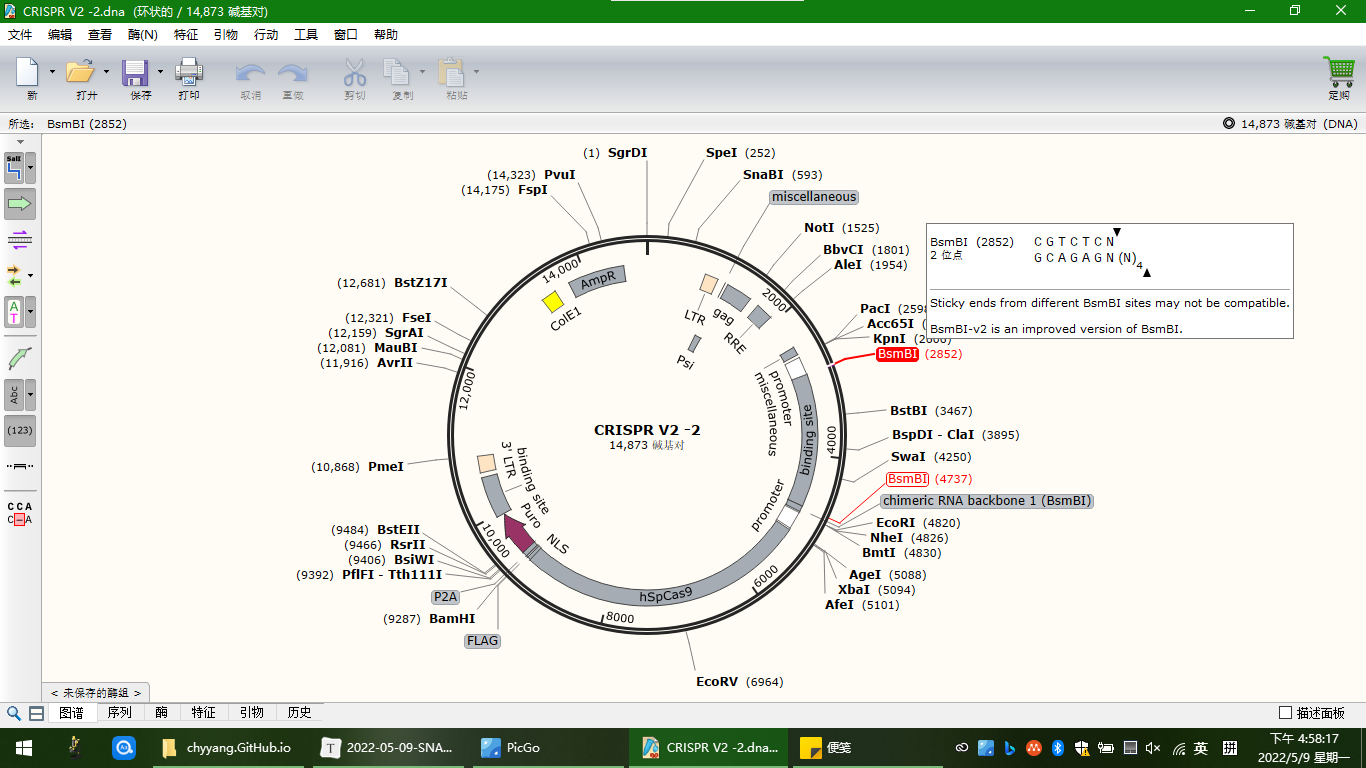The height and width of the screenshot is (768, 1366).
Task: Expand the Open file dropdown arrow
Action: point(106,71)
